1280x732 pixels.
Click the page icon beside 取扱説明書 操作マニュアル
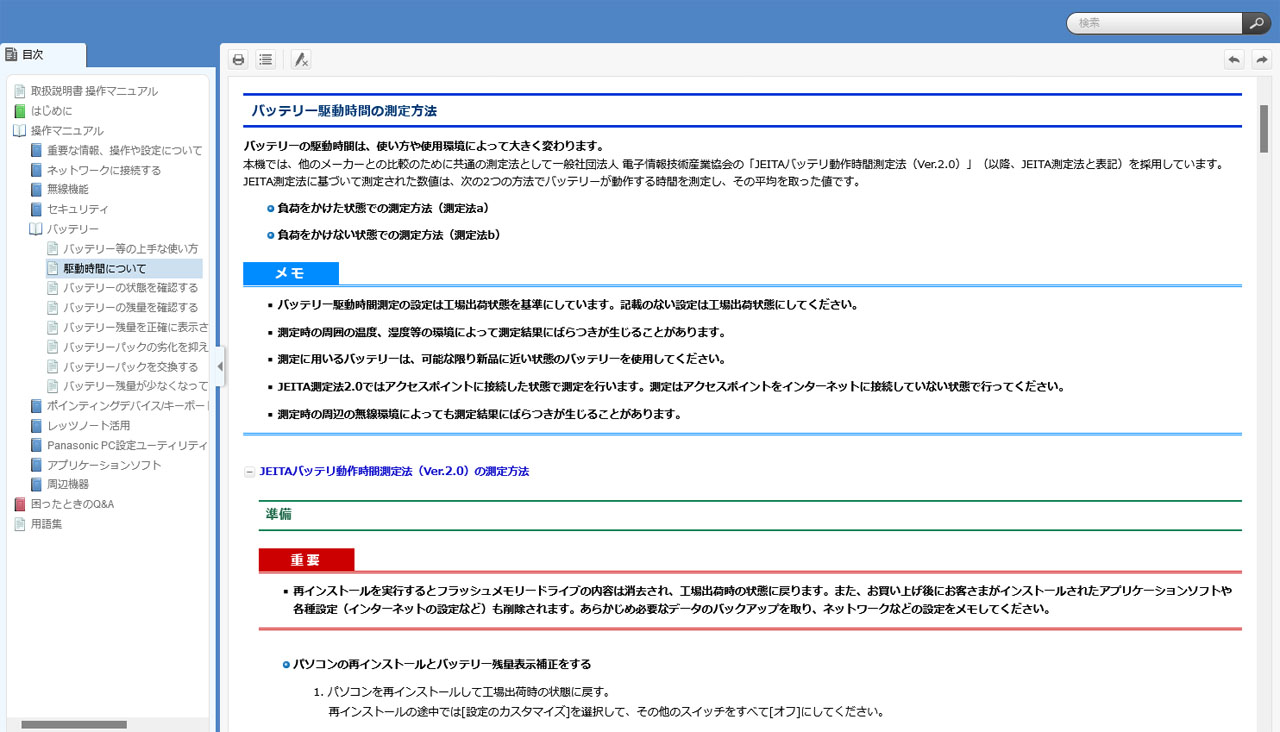pos(18,90)
